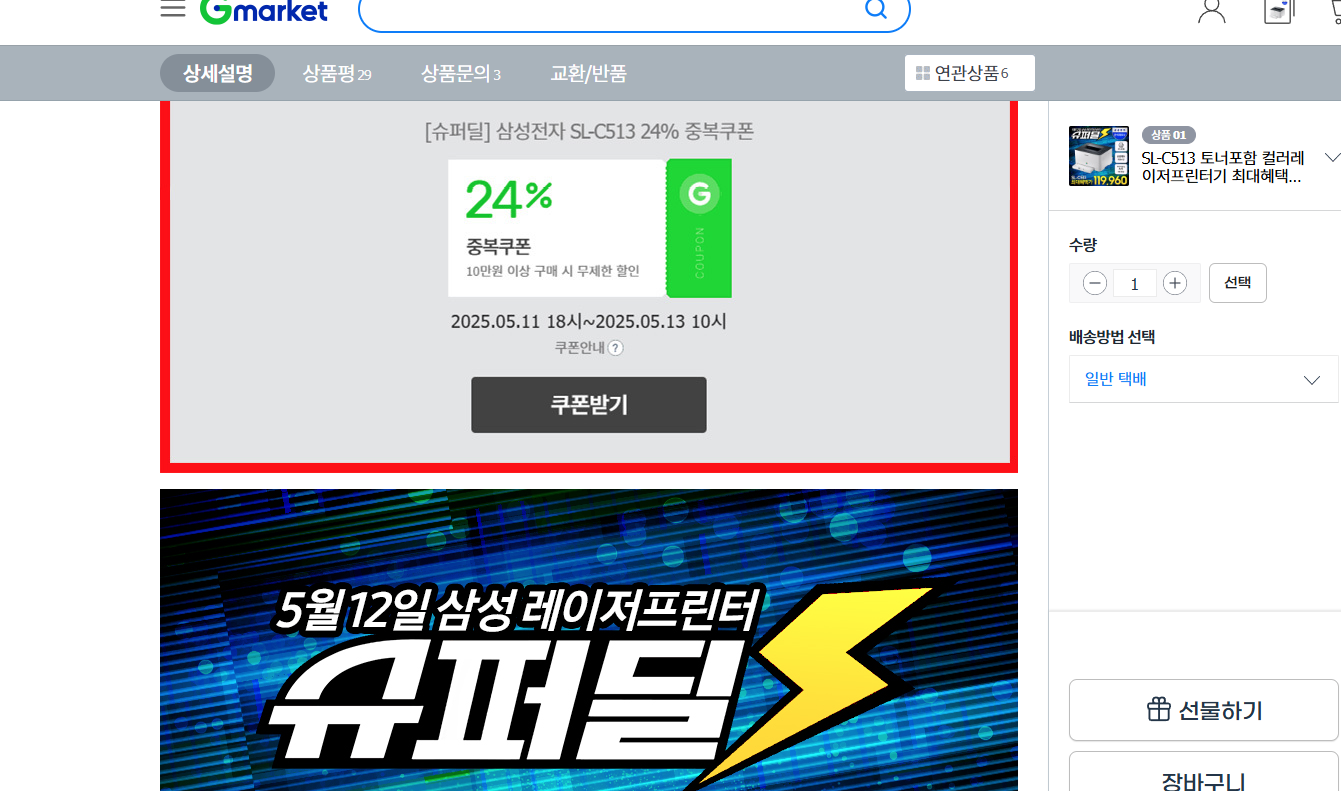This screenshot has width=1341, height=791.
Task: Click the quantity 선택 button
Action: click(x=1238, y=283)
